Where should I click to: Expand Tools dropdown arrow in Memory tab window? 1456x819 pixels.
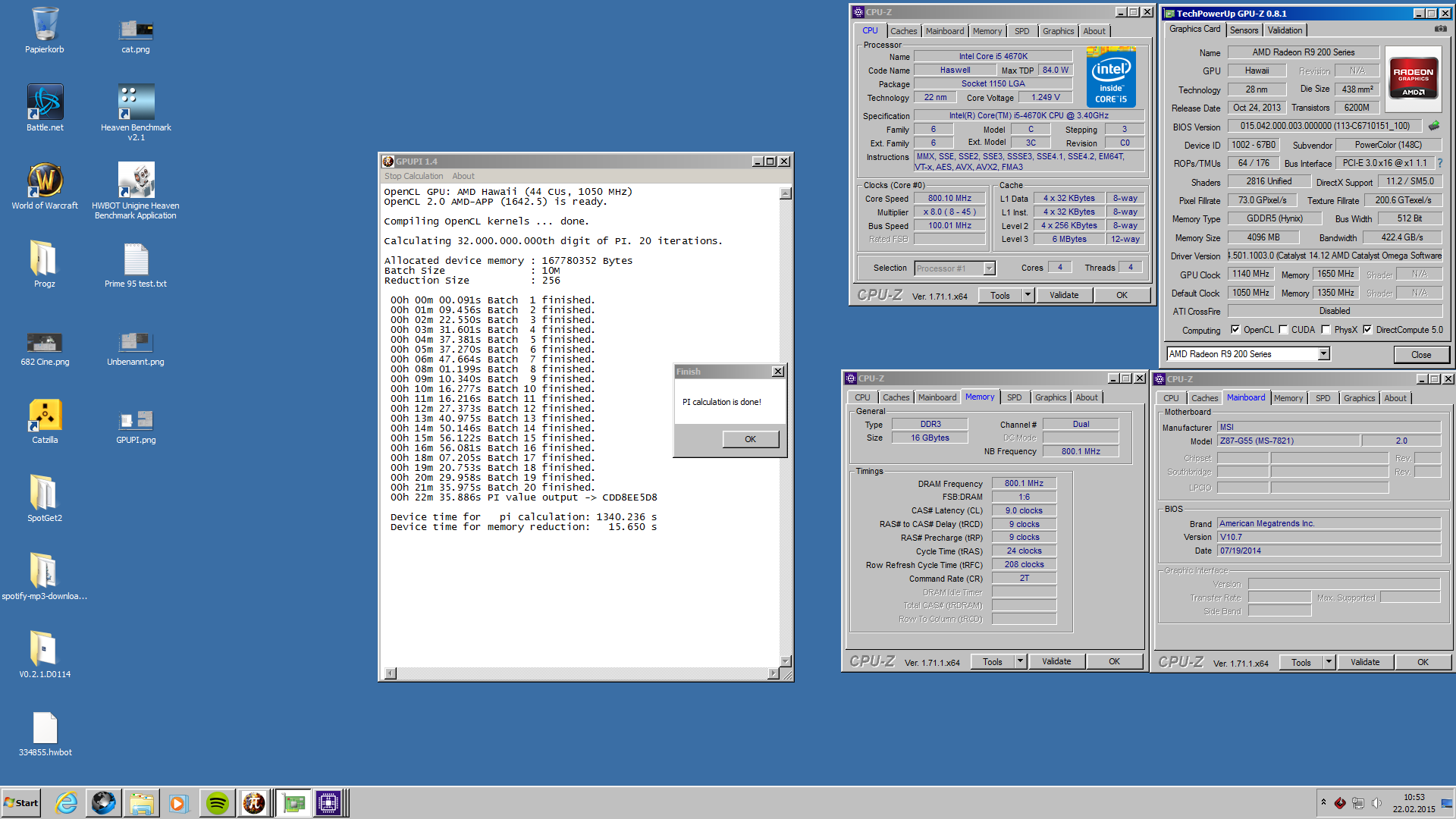pos(1020,661)
